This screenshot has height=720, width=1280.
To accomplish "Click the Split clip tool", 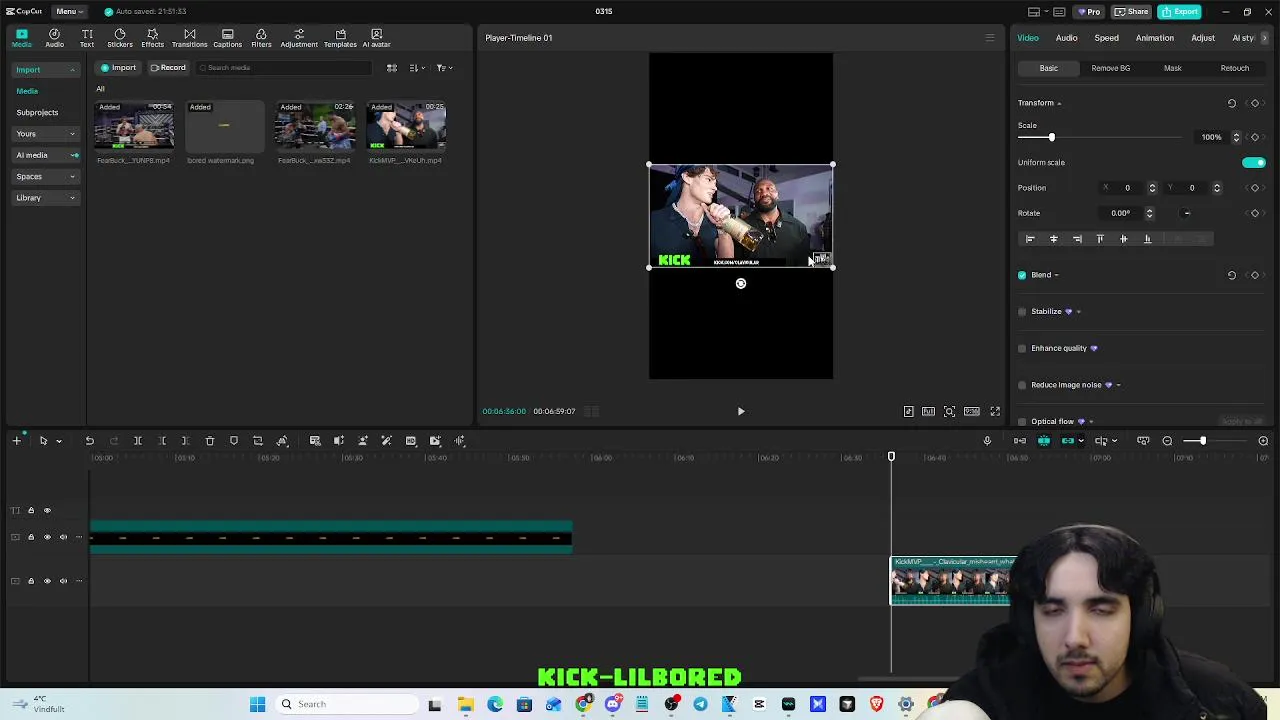I will click(138, 441).
